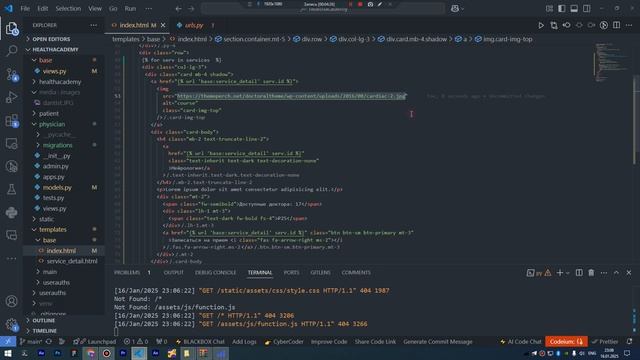Toggle the Primary Side Bar layout

click(562, 9)
